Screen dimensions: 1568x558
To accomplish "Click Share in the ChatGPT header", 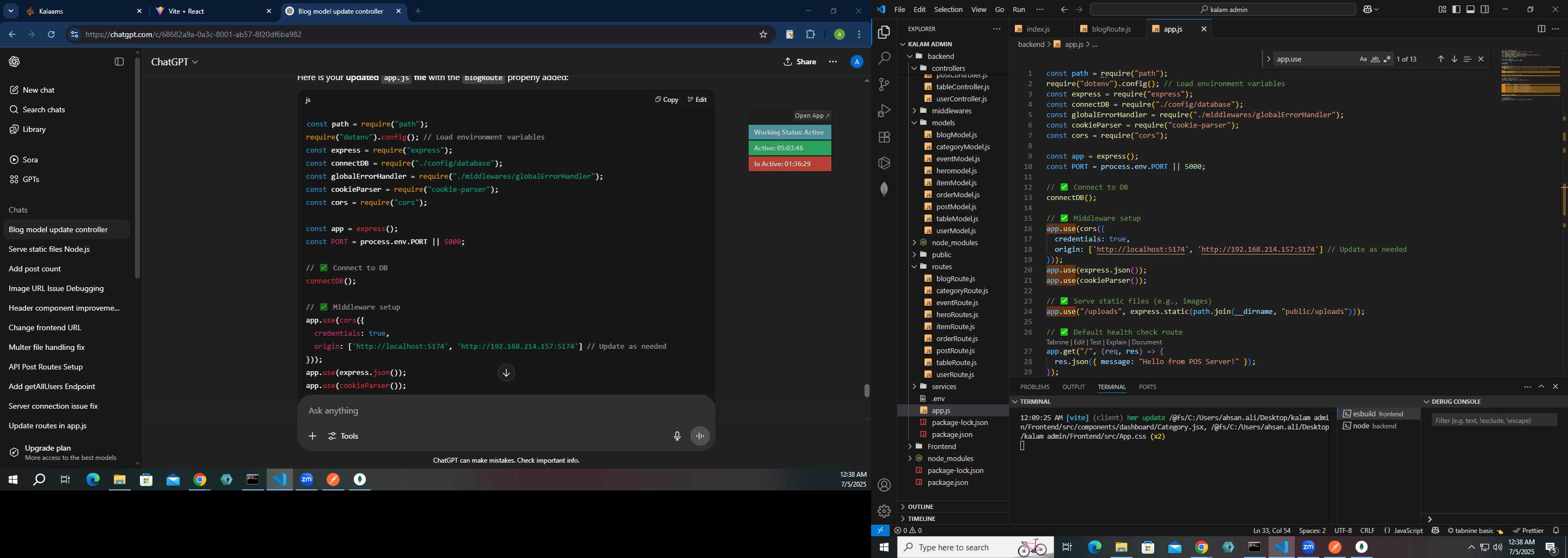I will [800, 62].
